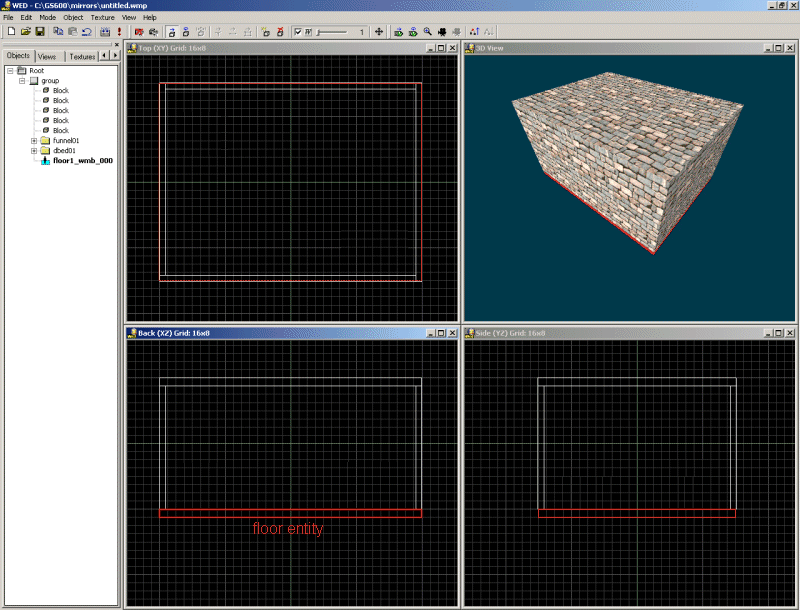Adjust the toolbar snap value slider
Image resolution: width=800 pixels, height=610 pixels.
[x=332, y=32]
